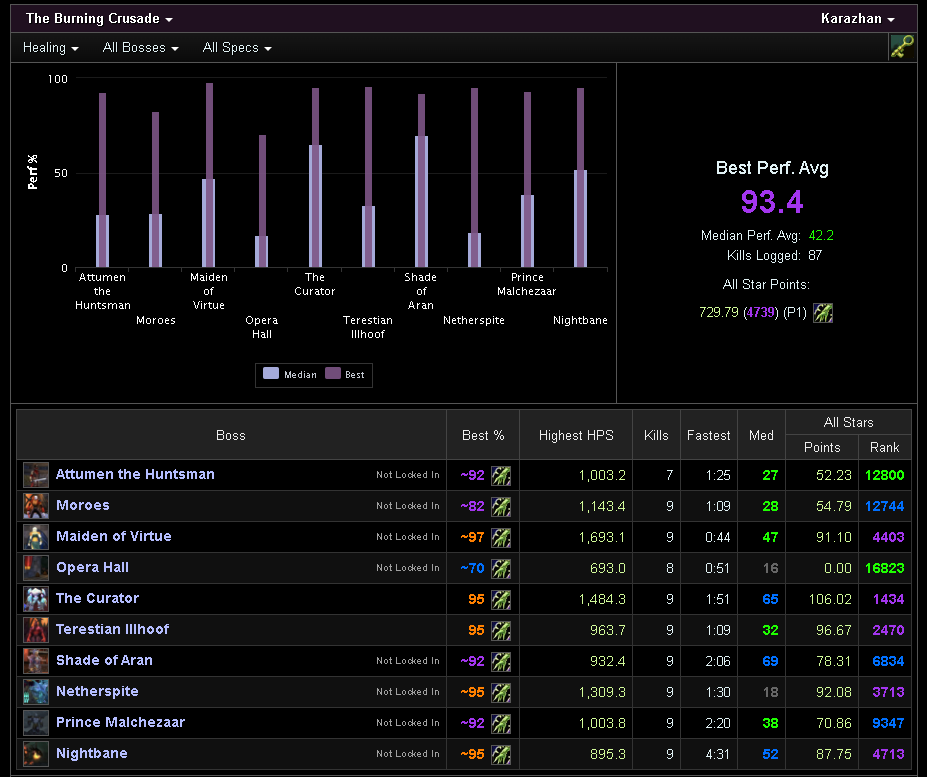Open the Opera Hall boss link

tap(92, 568)
